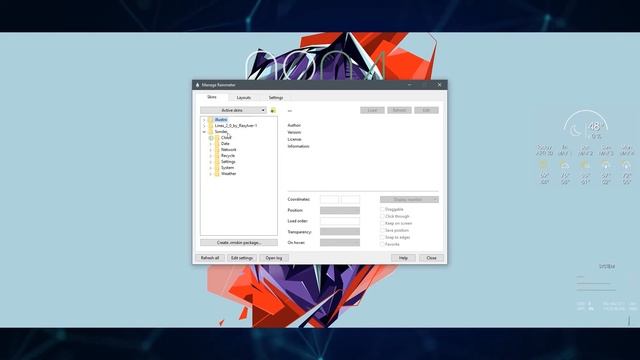Click the Load order input field
This screenshot has height=360, width=640.
click(x=340, y=221)
